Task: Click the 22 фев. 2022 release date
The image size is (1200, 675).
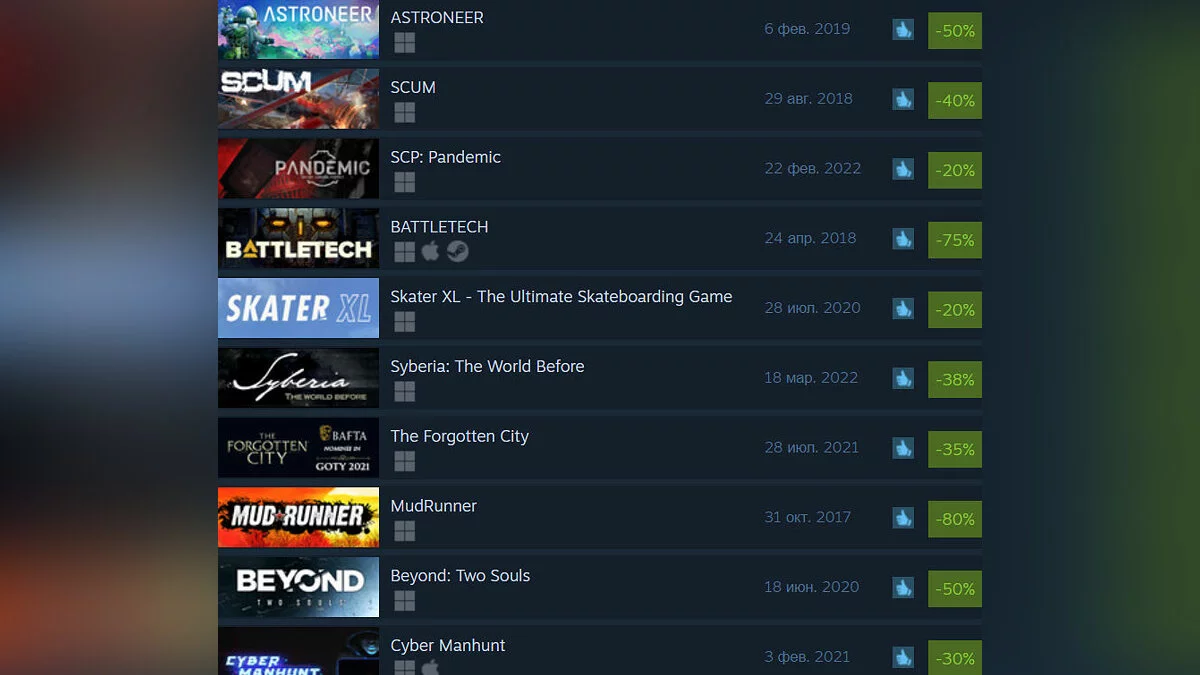Action: coord(812,168)
